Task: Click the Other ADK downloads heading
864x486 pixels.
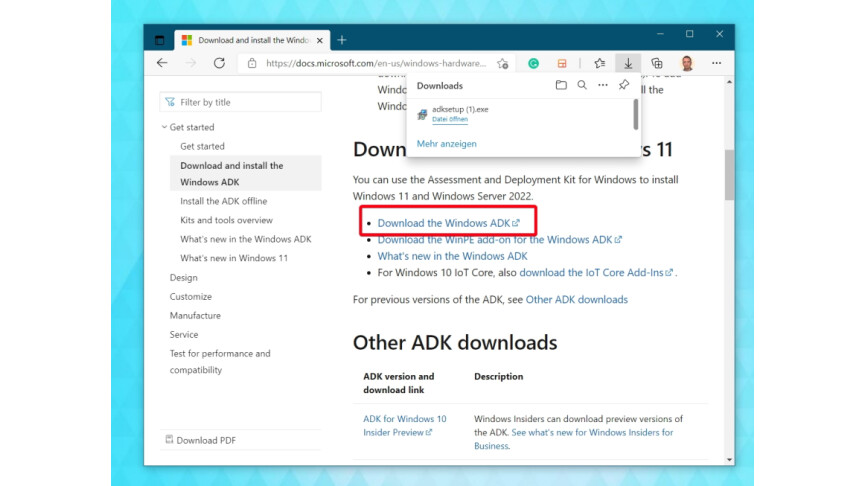Action: [455, 343]
